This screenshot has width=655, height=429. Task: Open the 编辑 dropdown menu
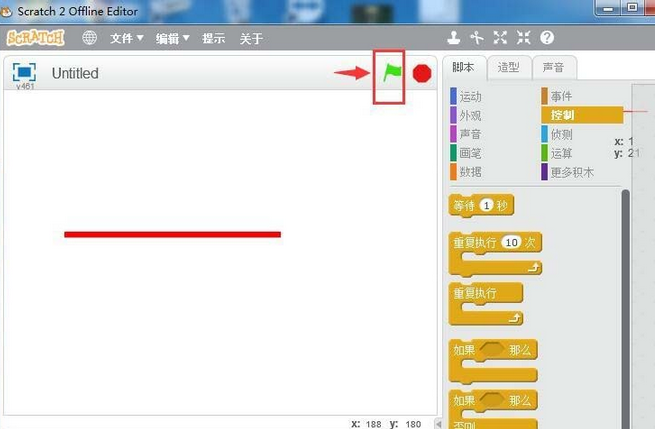pos(173,38)
